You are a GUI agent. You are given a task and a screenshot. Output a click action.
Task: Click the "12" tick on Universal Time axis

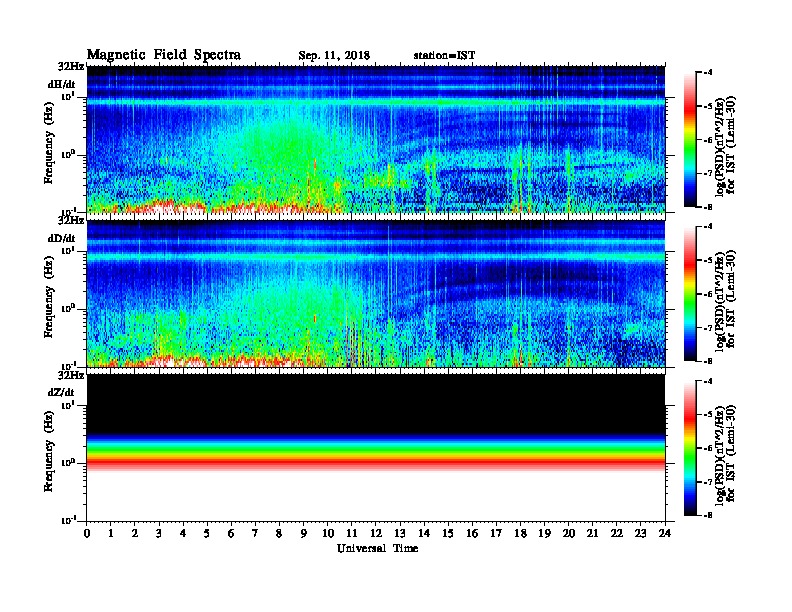376,534
